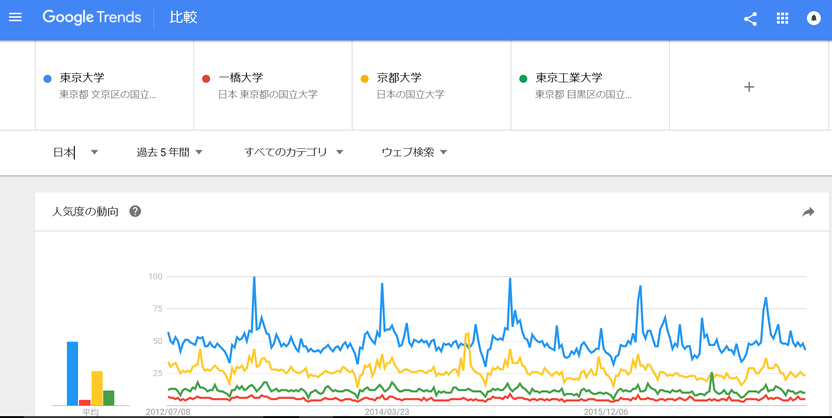Click the 東京工業大学 term card
832x418 pixels.
tap(590, 86)
